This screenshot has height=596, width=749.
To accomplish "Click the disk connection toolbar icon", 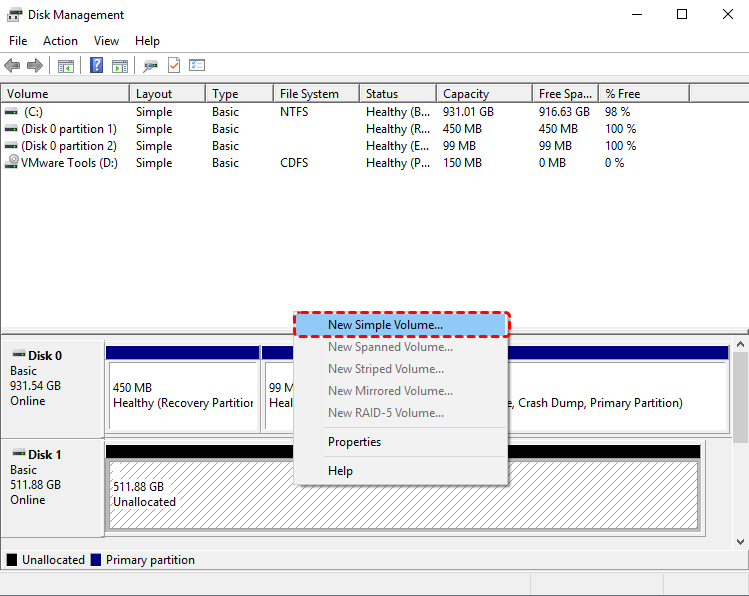I will click(x=150, y=66).
